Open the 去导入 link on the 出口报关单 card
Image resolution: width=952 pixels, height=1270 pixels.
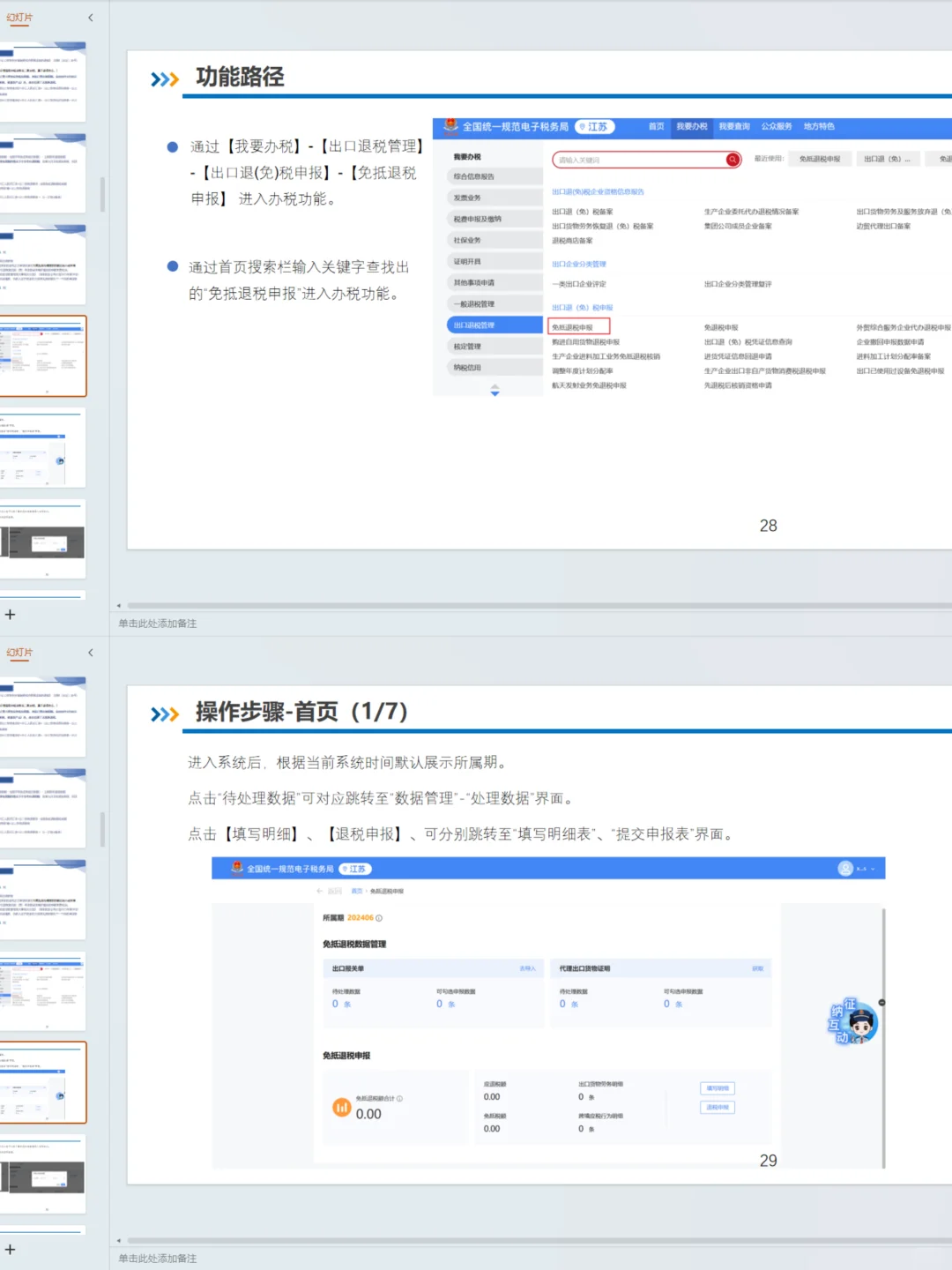(x=525, y=967)
